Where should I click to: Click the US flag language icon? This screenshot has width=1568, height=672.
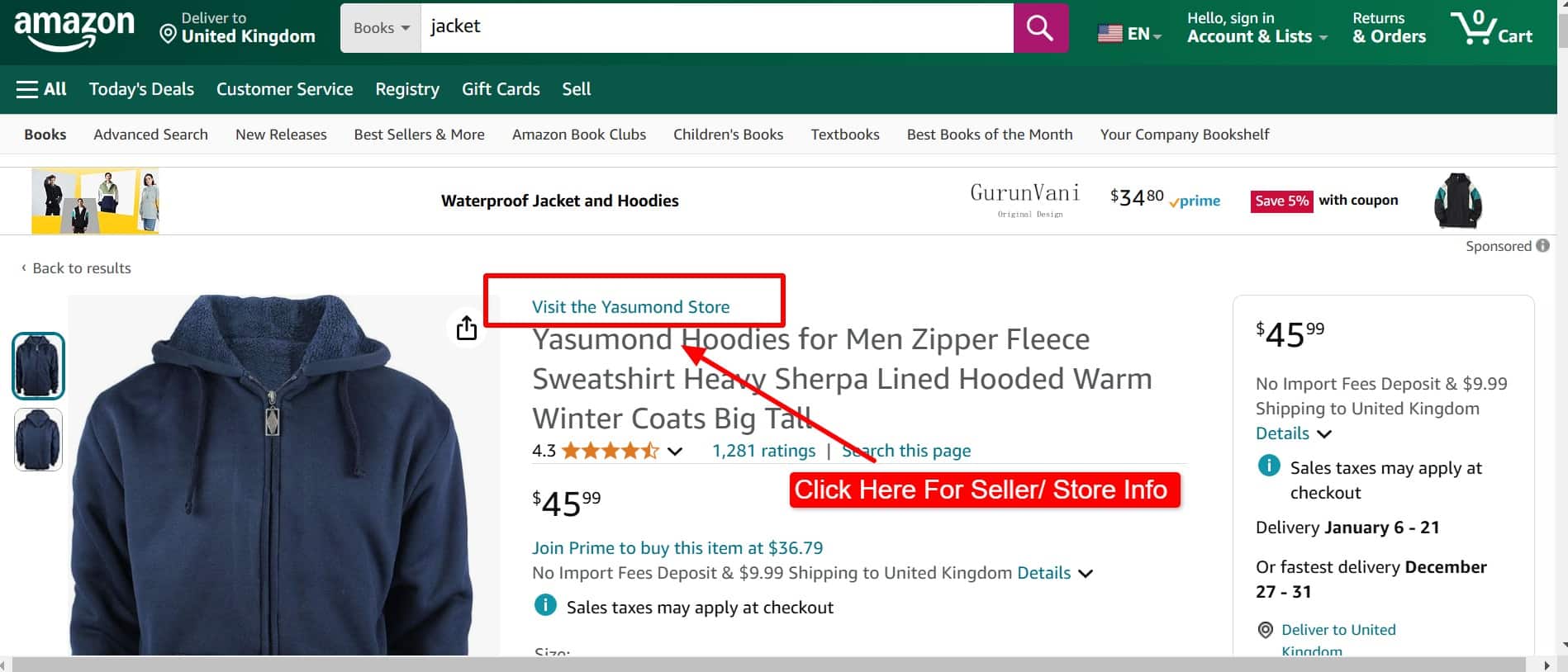coord(1109,34)
